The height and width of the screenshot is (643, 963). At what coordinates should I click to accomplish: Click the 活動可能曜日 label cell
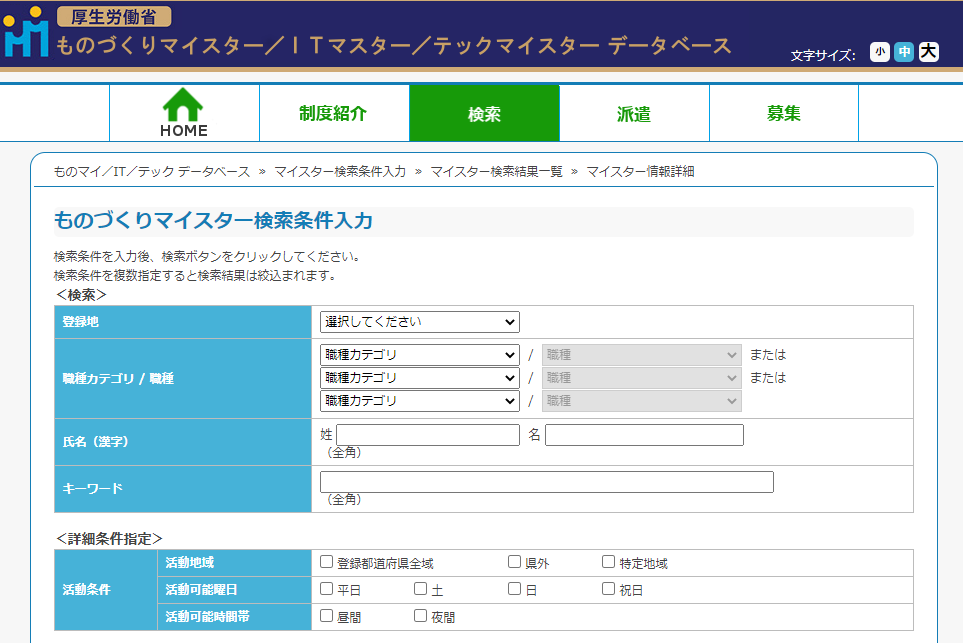tap(235, 590)
